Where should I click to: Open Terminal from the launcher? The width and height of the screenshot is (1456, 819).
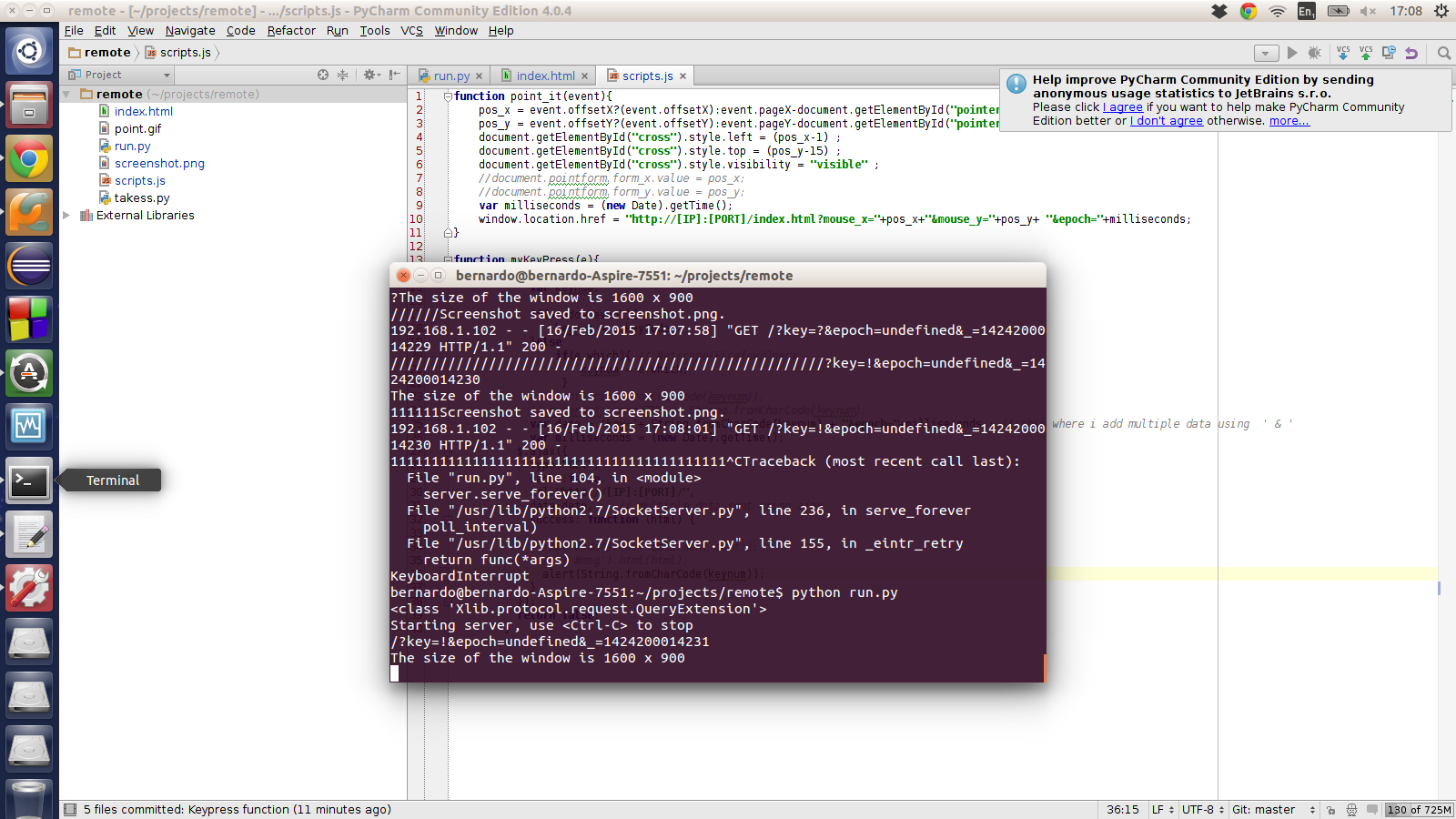coord(29,480)
